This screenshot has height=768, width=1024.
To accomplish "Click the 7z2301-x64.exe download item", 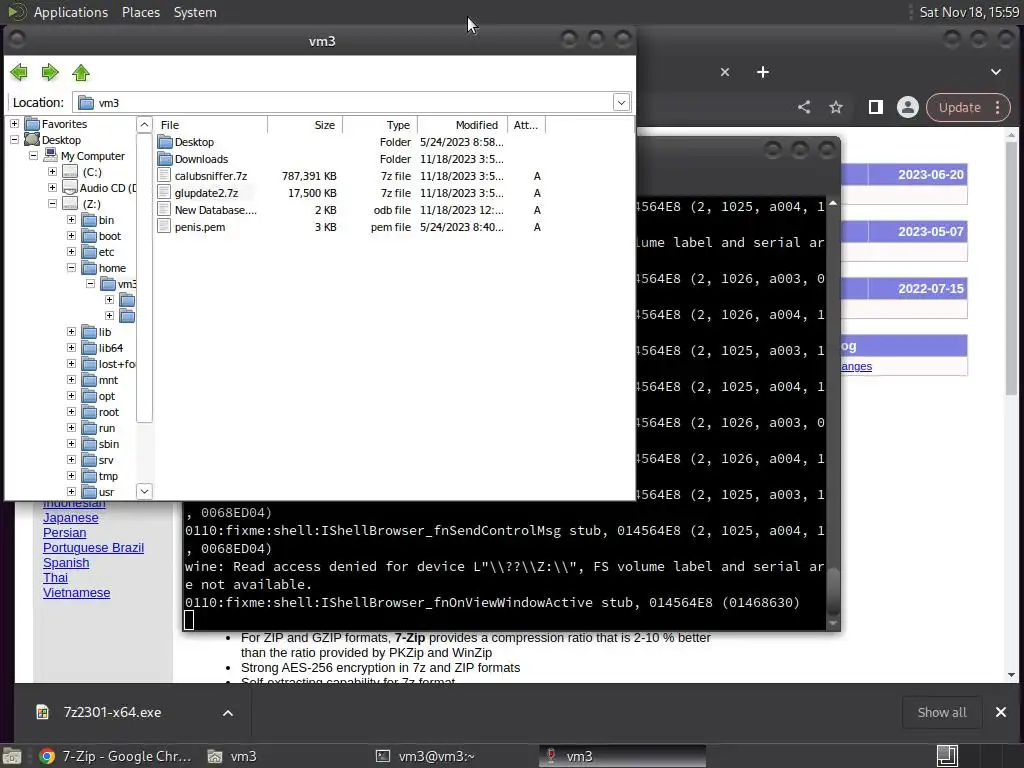I will click(x=112, y=712).
